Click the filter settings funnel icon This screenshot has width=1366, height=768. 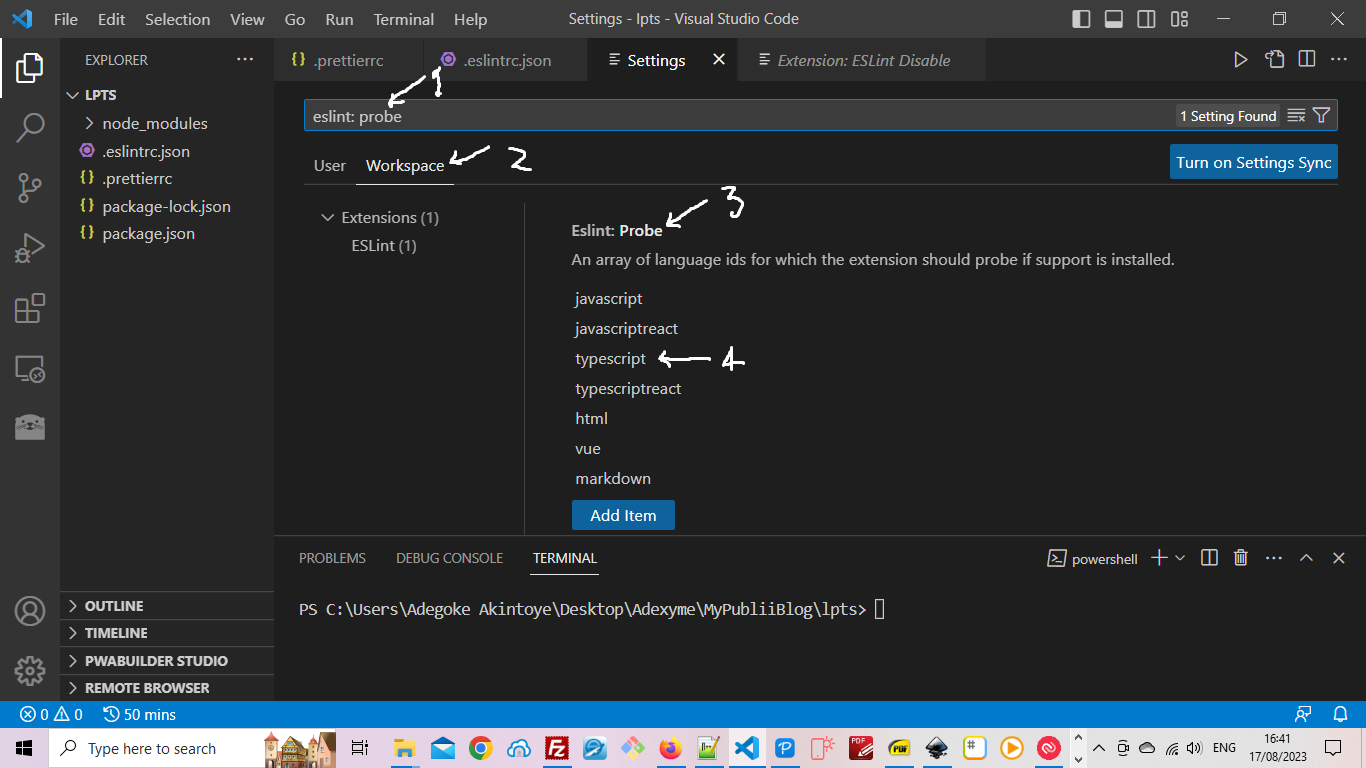(1321, 116)
